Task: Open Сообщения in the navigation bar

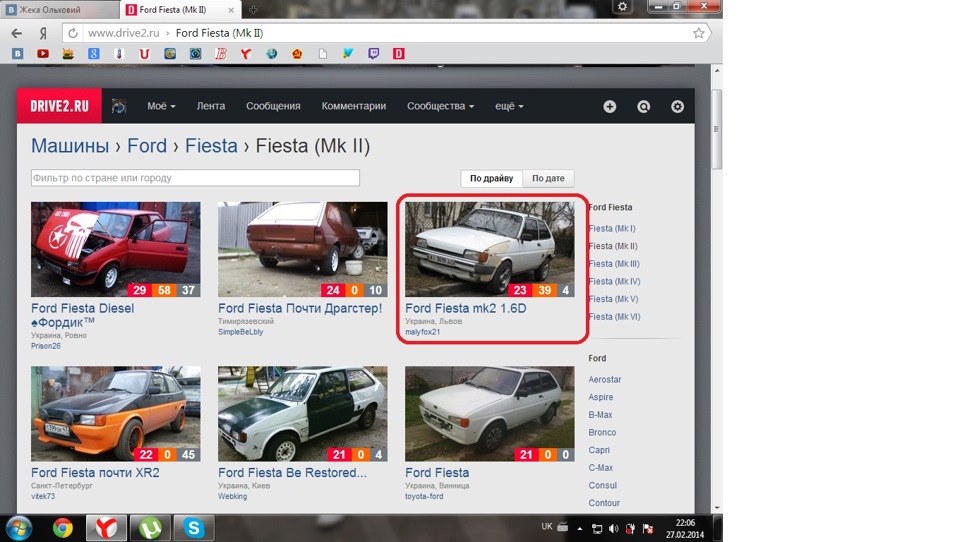Action: click(x=273, y=106)
